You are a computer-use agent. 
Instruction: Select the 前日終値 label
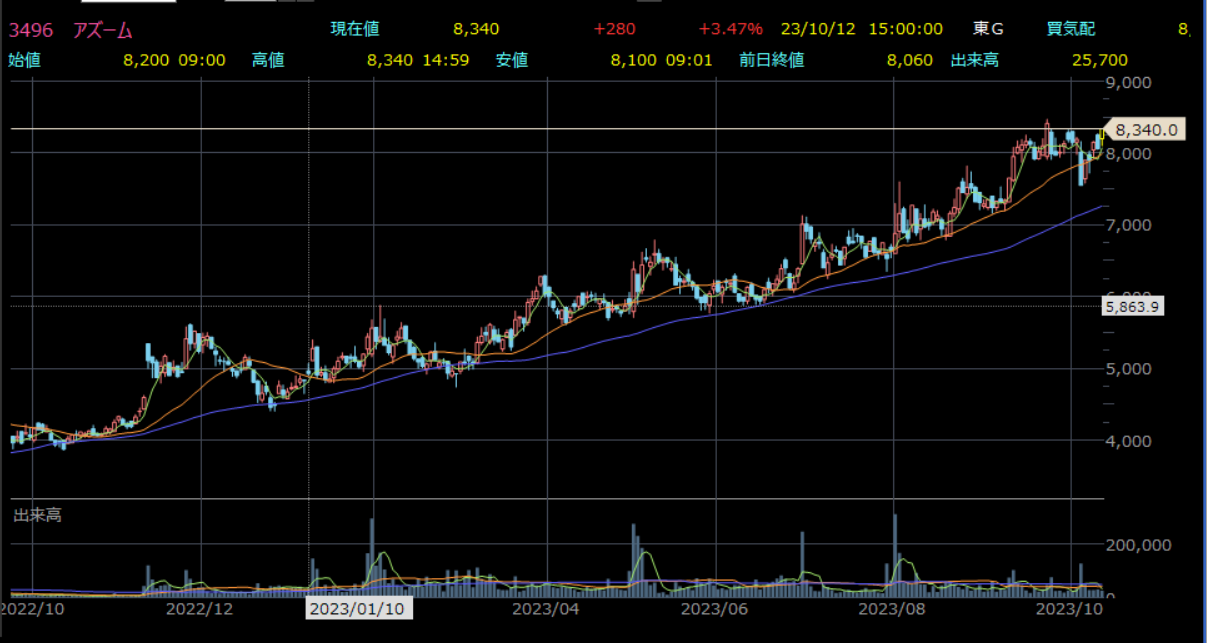click(x=772, y=60)
